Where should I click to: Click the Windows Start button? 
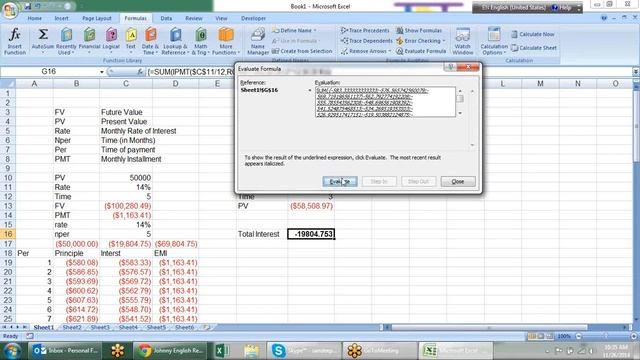[x=12, y=351]
